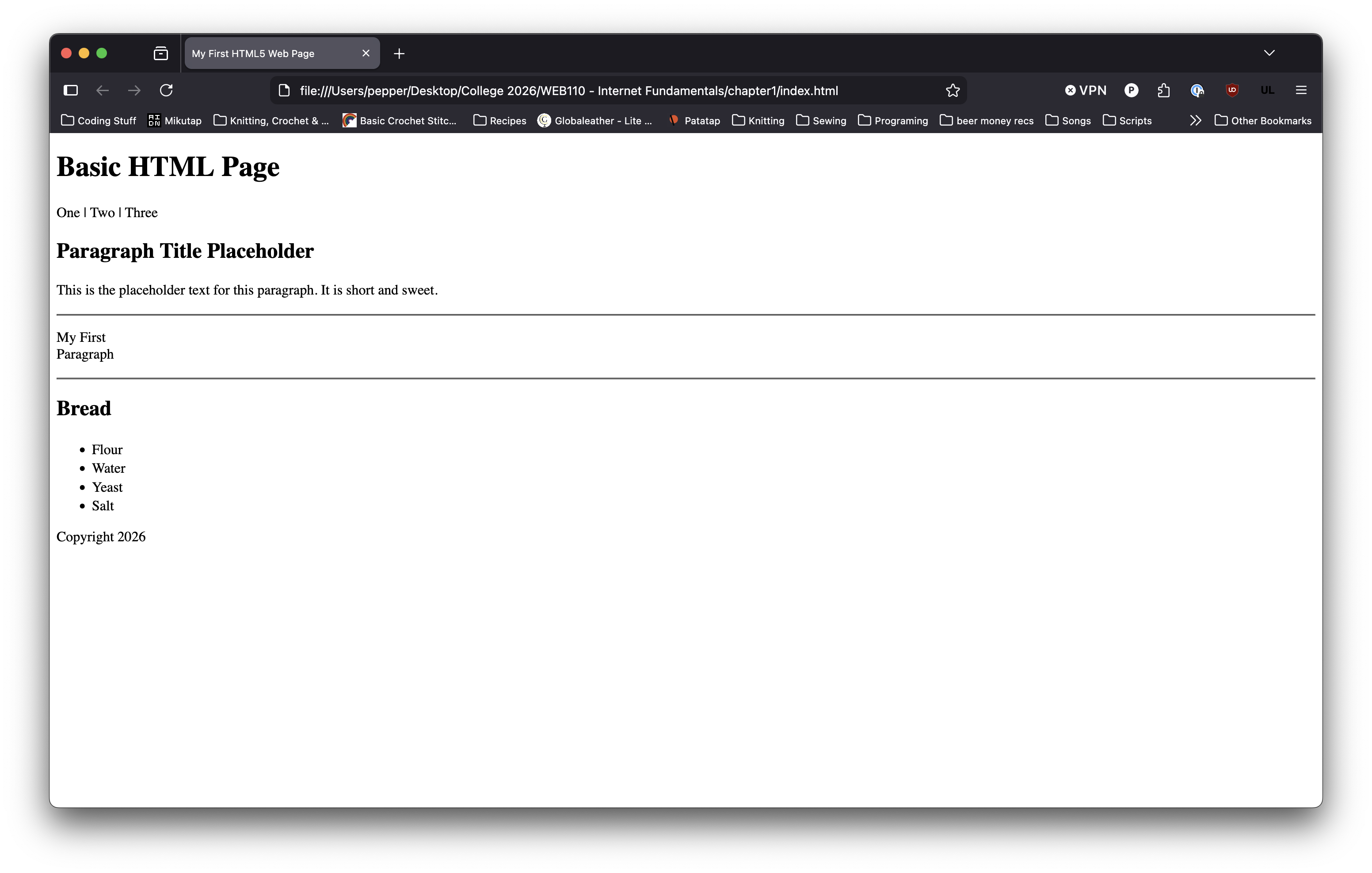Open the Basic Crochet Stitc... bookmark
1372x873 pixels.
click(400, 120)
